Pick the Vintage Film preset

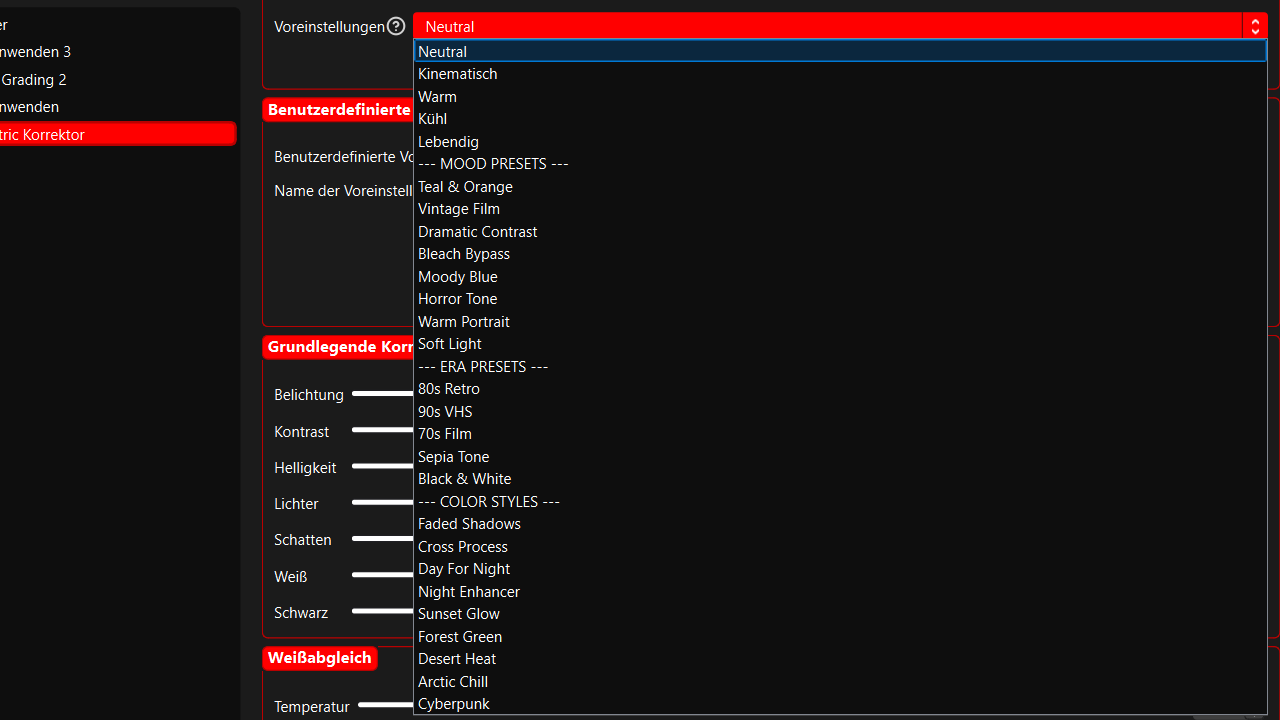click(459, 209)
